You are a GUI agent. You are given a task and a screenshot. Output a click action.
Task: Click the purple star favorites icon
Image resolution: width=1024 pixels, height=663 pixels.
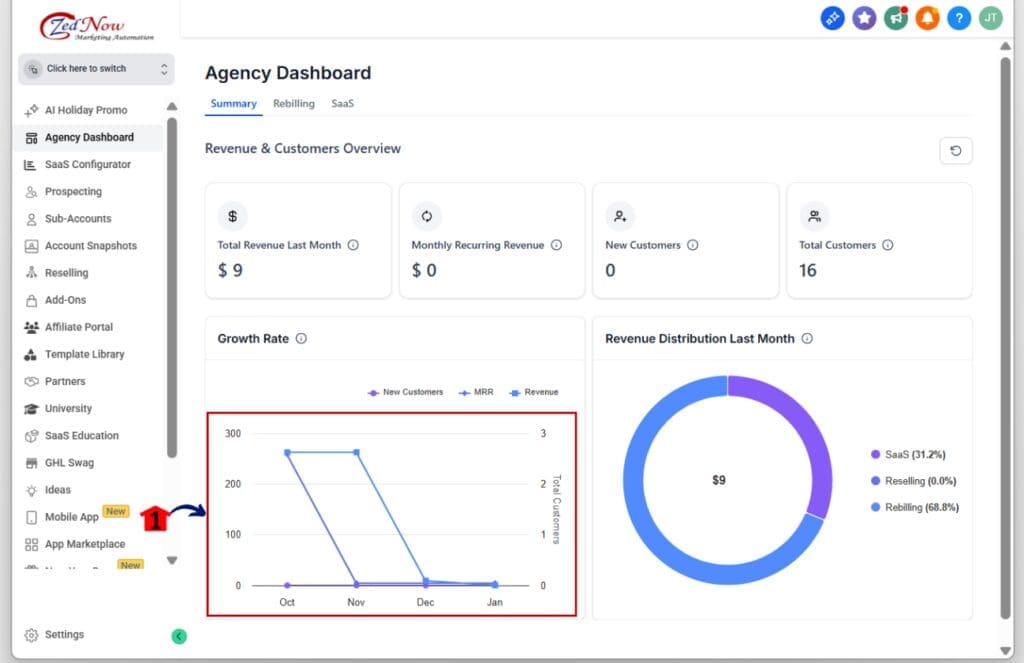(x=864, y=18)
